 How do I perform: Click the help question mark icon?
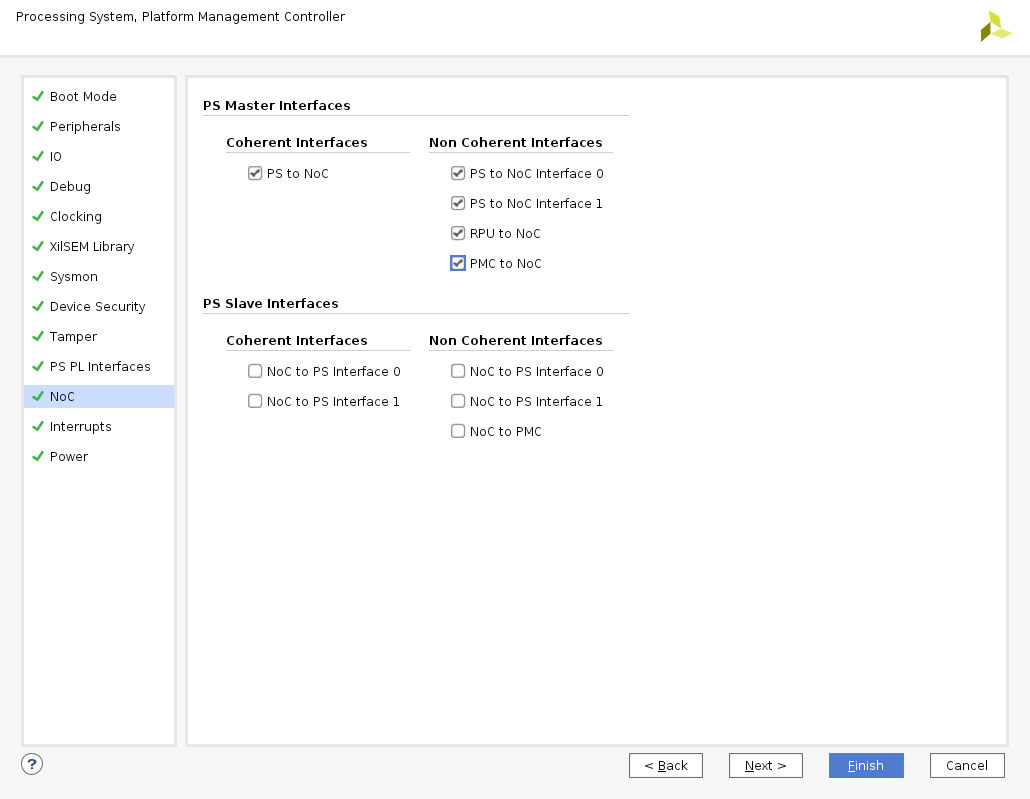pyautogui.click(x=32, y=764)
